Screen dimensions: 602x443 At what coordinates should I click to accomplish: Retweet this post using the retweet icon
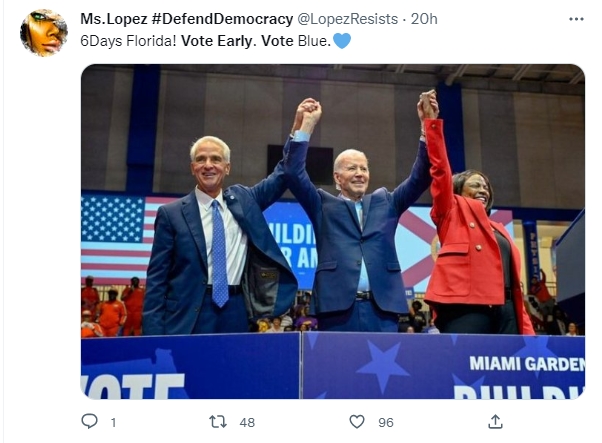point(218,422)
